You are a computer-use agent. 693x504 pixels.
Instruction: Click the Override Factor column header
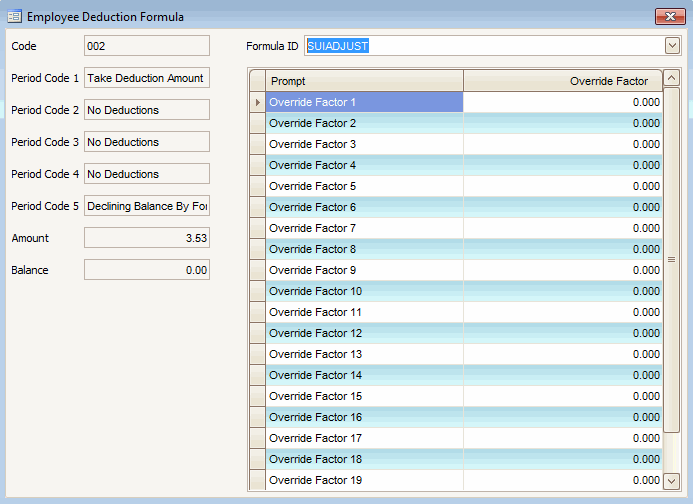(x=562, y=81)
